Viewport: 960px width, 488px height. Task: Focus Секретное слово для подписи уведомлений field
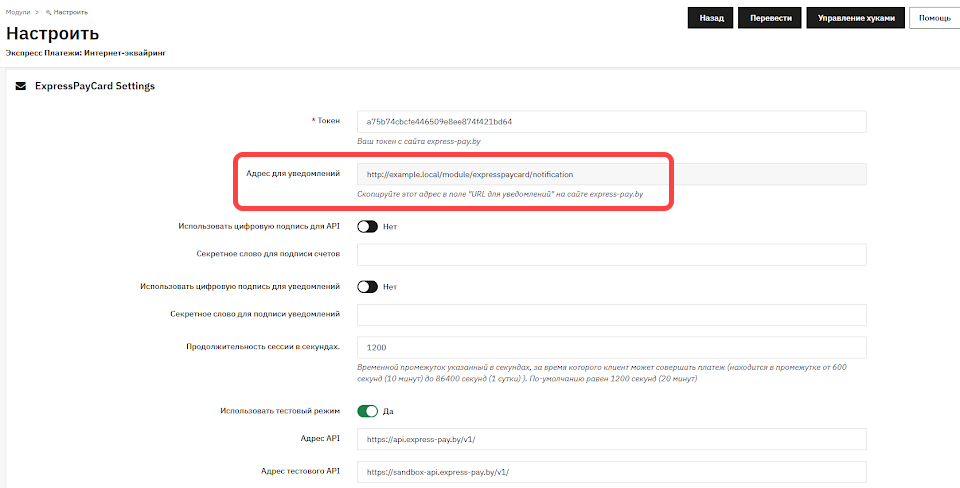(612, 315)
